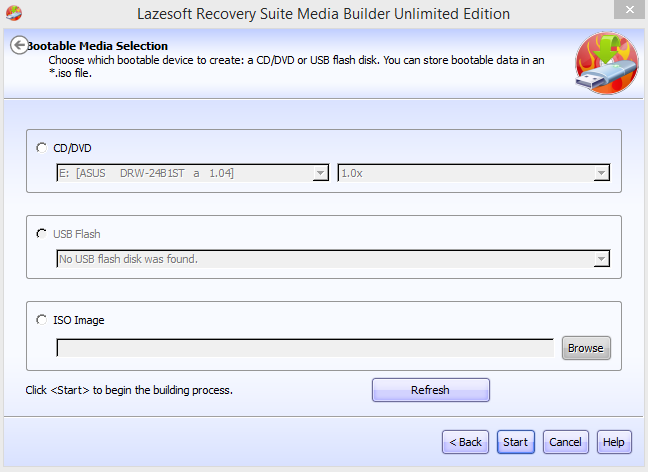
Task: Click the Lazesoft app icon in title bar
Action: 14,13
